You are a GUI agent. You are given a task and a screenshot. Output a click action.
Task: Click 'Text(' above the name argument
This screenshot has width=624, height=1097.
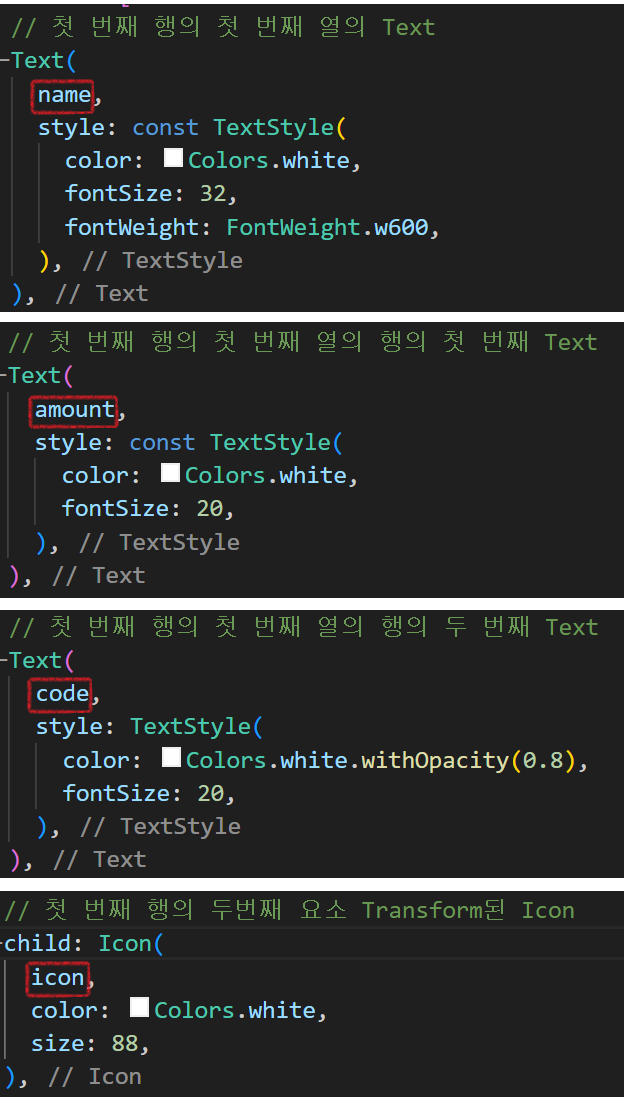(43, 61)
